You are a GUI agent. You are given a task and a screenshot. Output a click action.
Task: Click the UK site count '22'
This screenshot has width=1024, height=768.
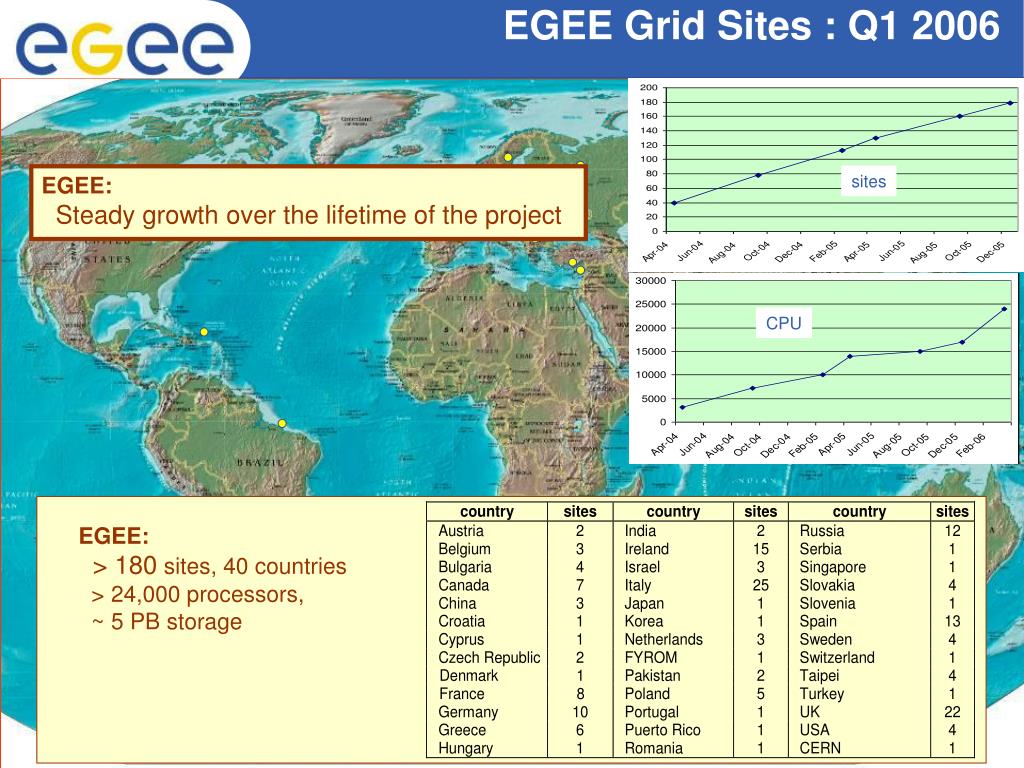[x=952, y=712]
